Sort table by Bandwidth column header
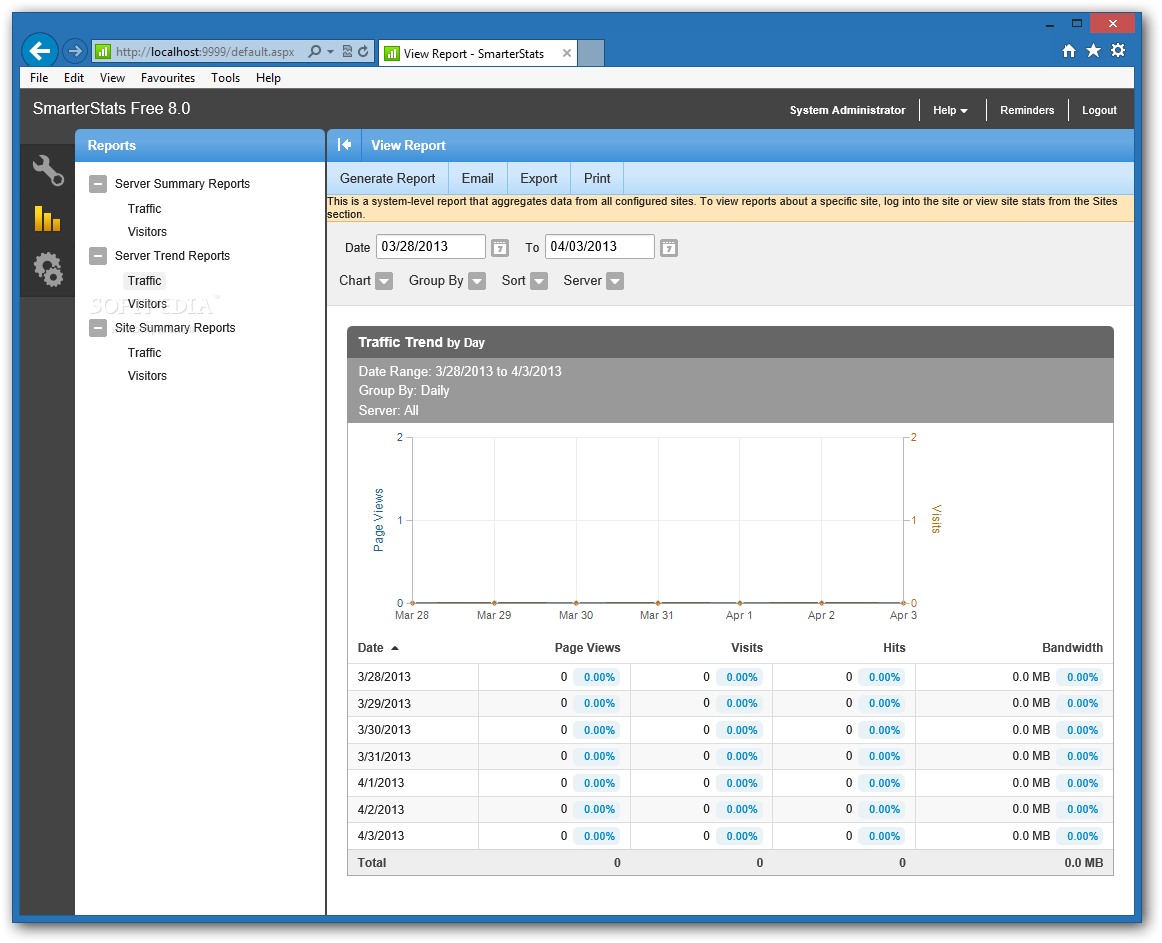 tap(1072, 648)
